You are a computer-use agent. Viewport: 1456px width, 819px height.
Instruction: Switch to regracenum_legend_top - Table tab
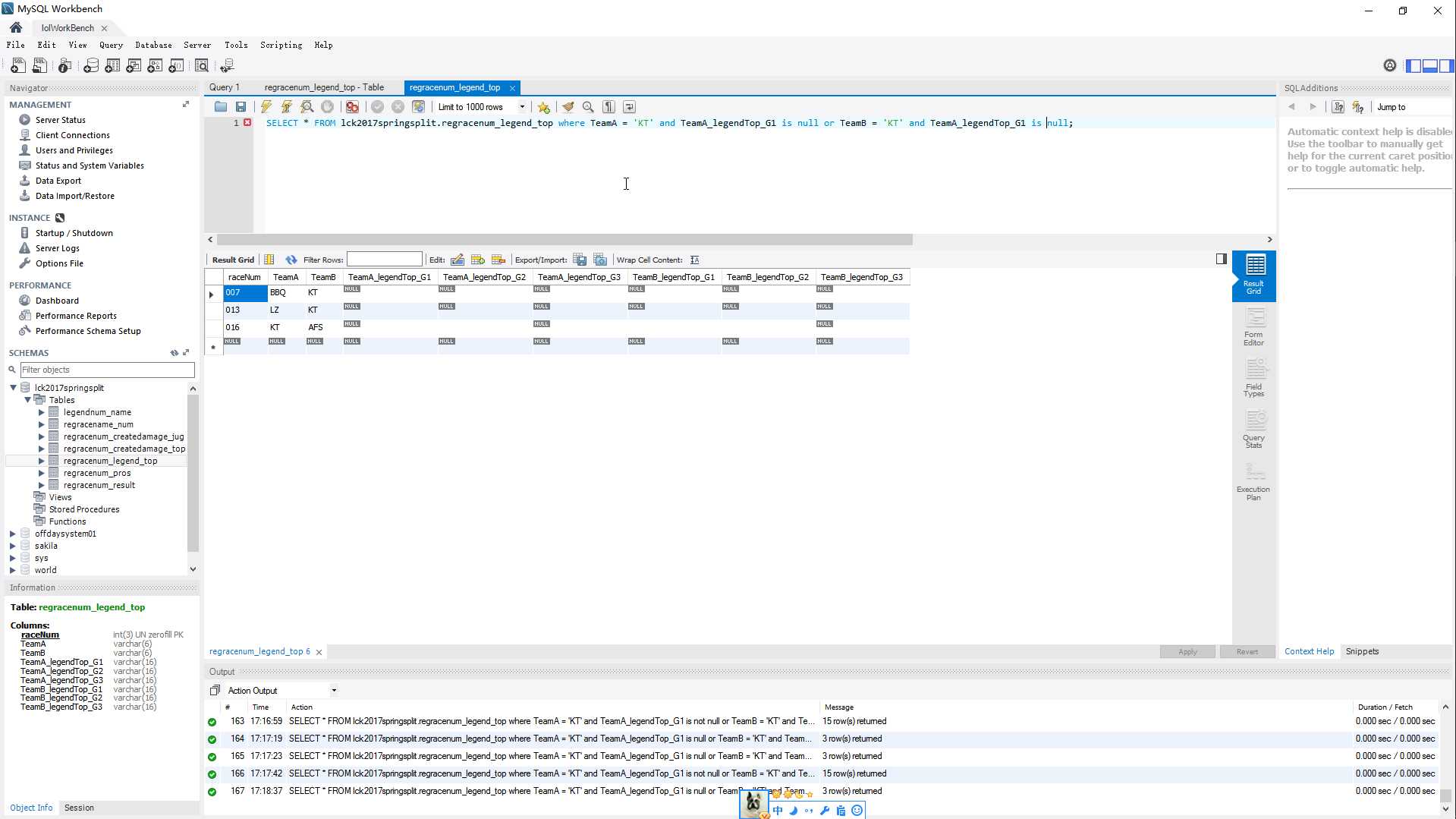point(324,87)
